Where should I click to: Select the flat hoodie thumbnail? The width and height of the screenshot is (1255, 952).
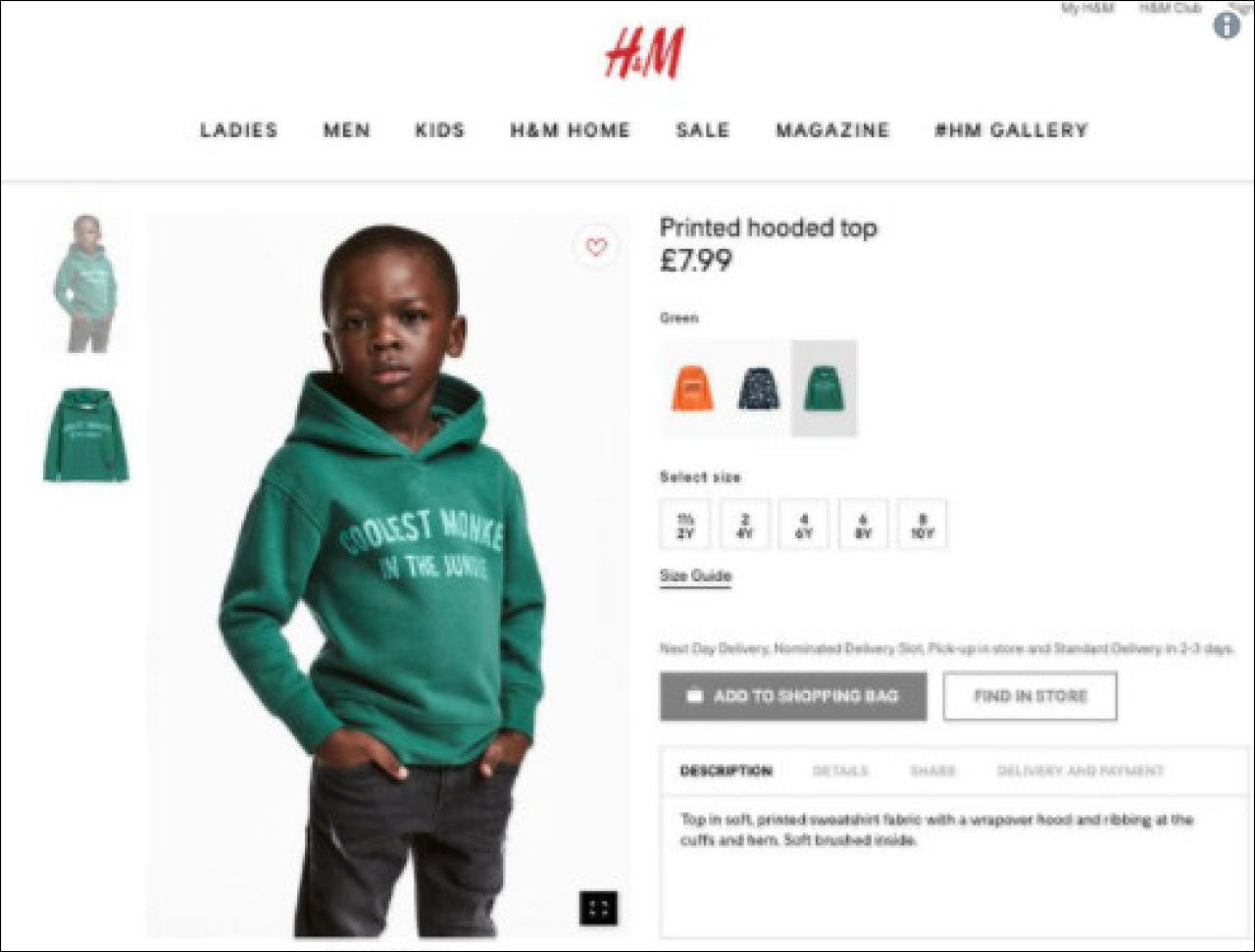point(86,435)
